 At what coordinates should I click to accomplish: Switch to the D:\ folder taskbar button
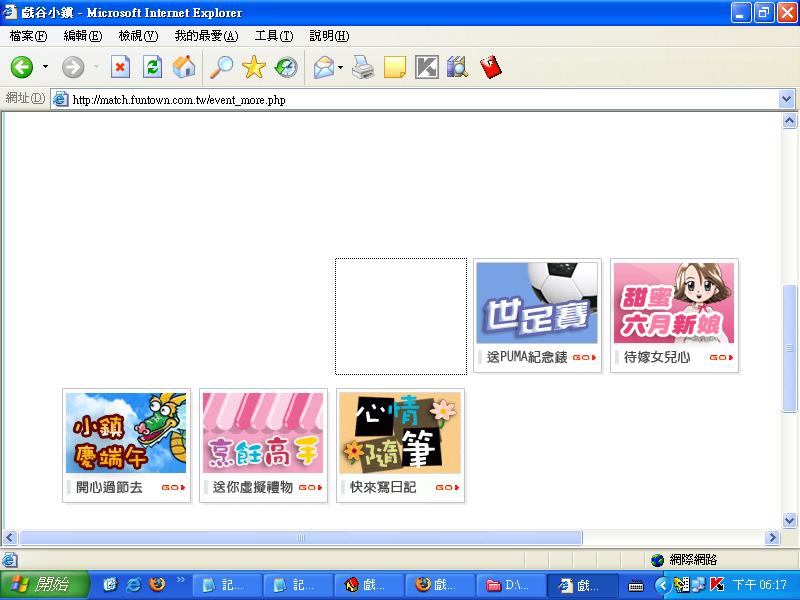511,585
